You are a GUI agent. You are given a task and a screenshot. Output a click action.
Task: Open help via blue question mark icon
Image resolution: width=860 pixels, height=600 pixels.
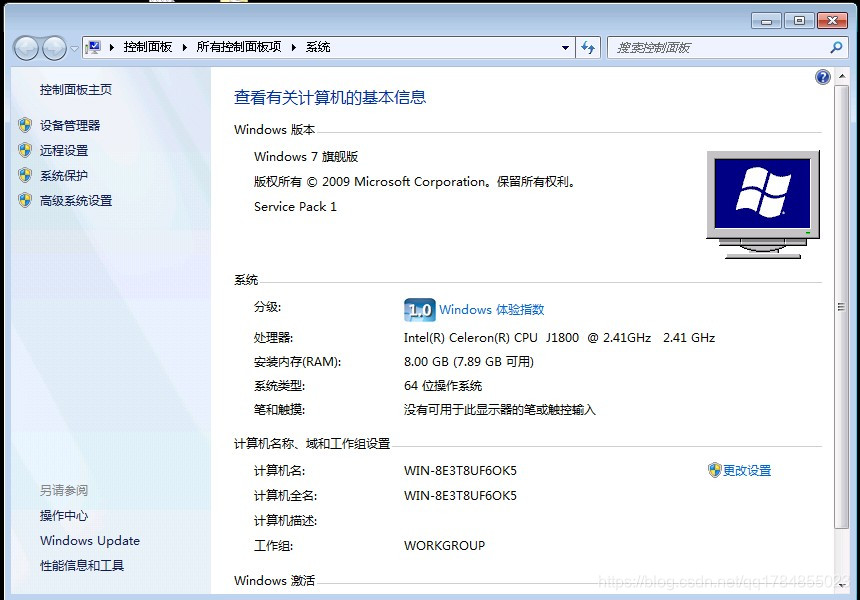tap(823, 77)
